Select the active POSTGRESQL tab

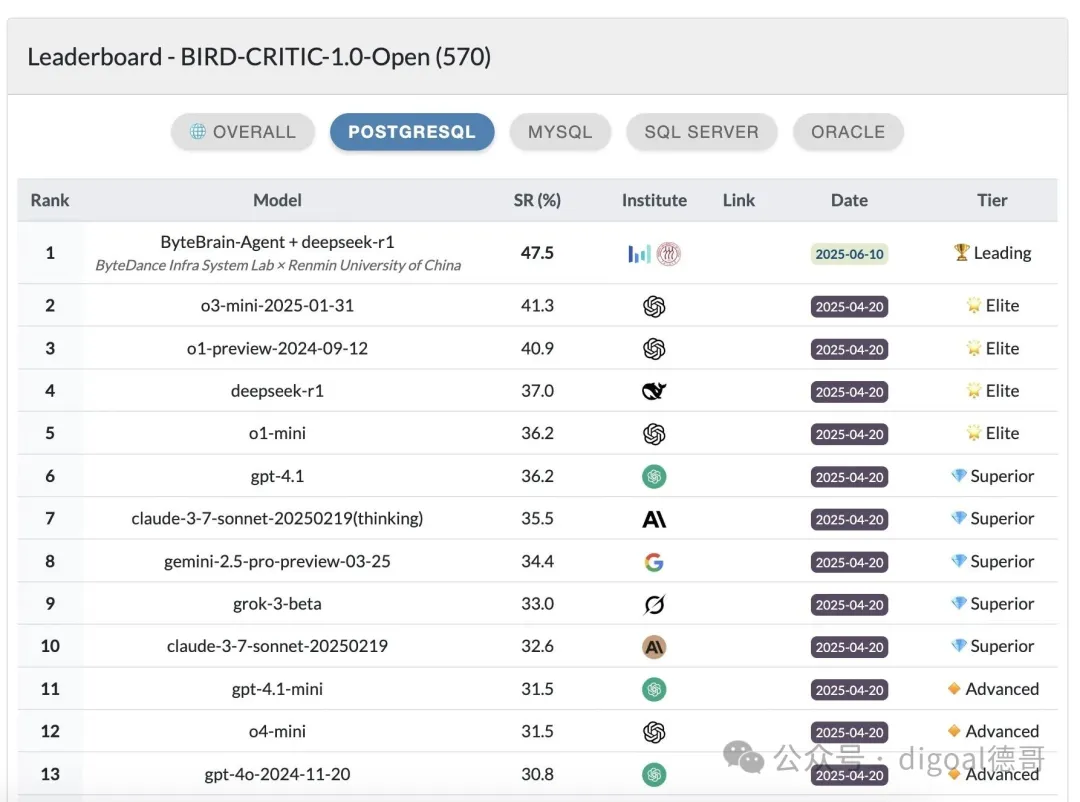click(x=412, y=132)
